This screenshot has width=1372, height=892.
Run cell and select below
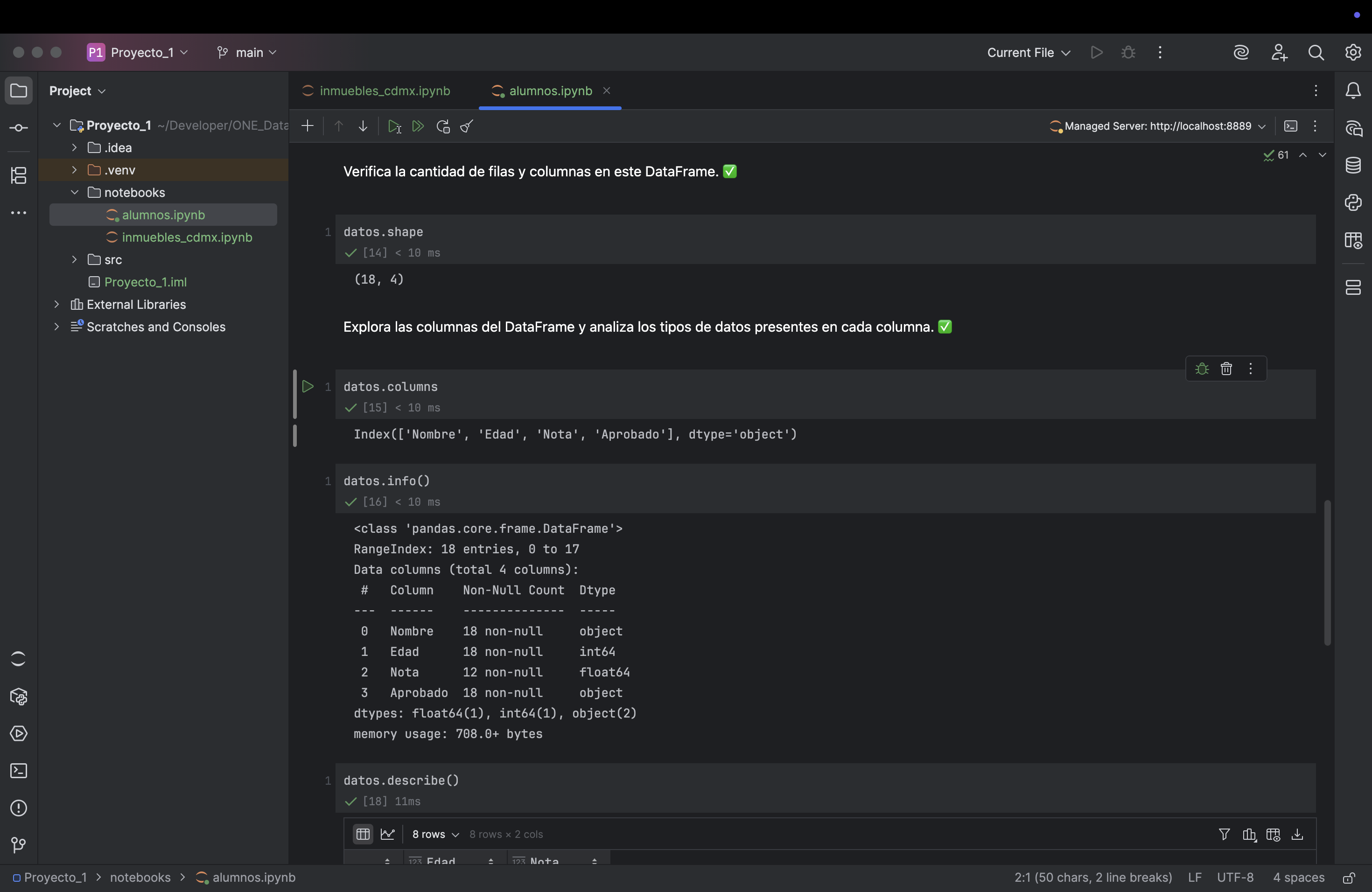click(x=394, y=126)
